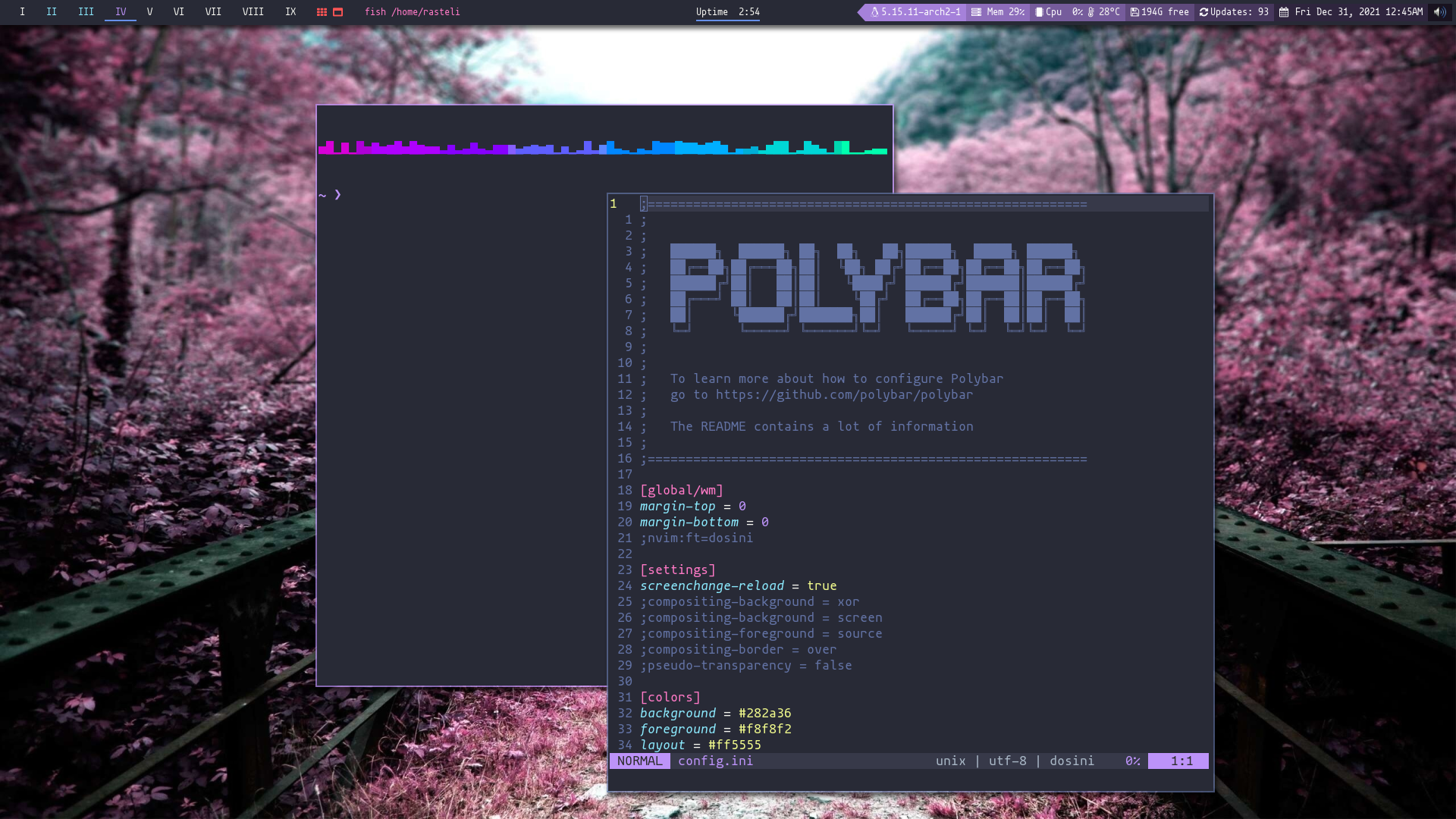Click the compositing-foreground = source comment
Image resolution: width=1456 pixels, height=819 pixels.
tap(761, 634)
